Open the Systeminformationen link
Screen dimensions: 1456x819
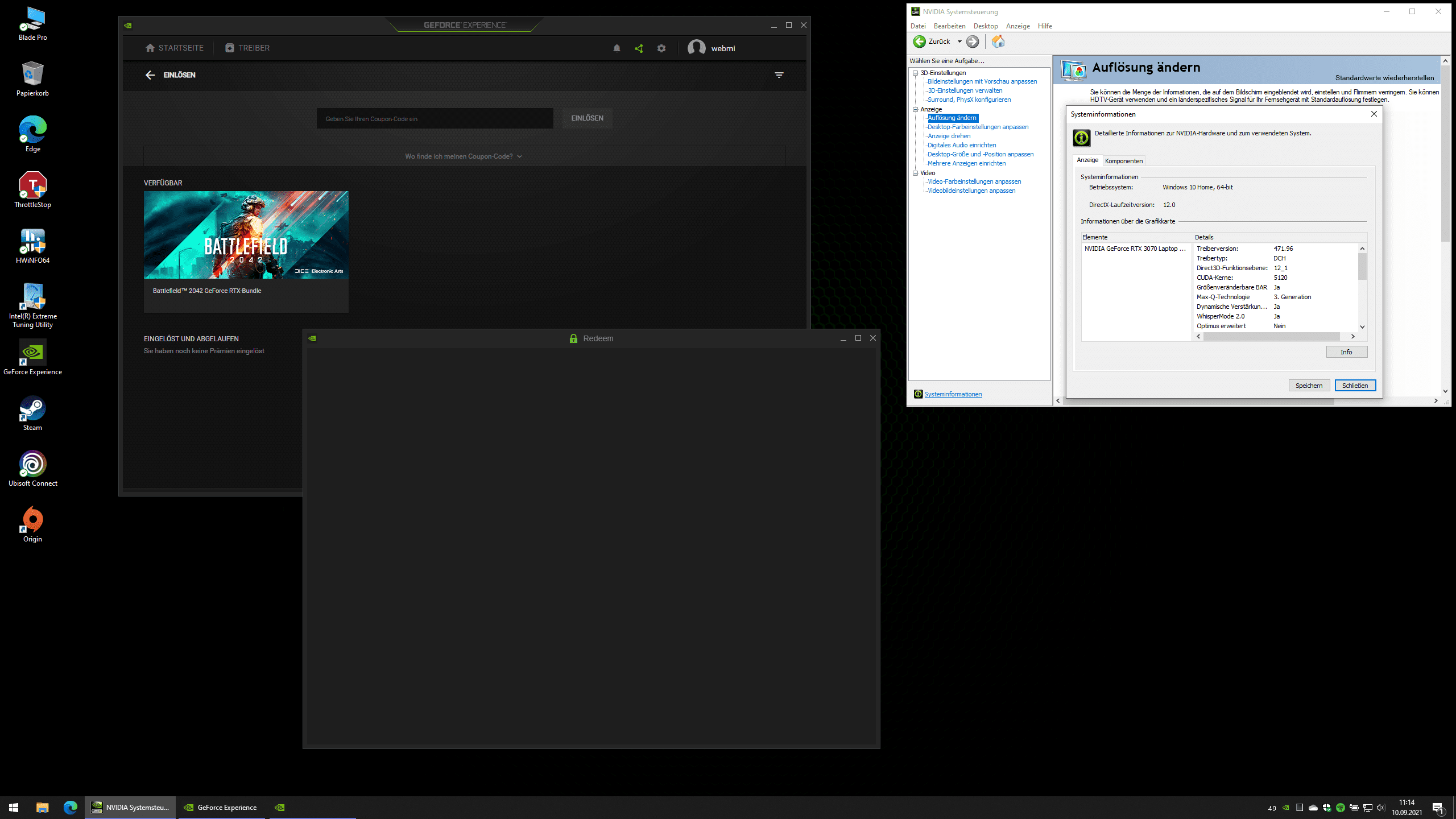tap(953, 394)
